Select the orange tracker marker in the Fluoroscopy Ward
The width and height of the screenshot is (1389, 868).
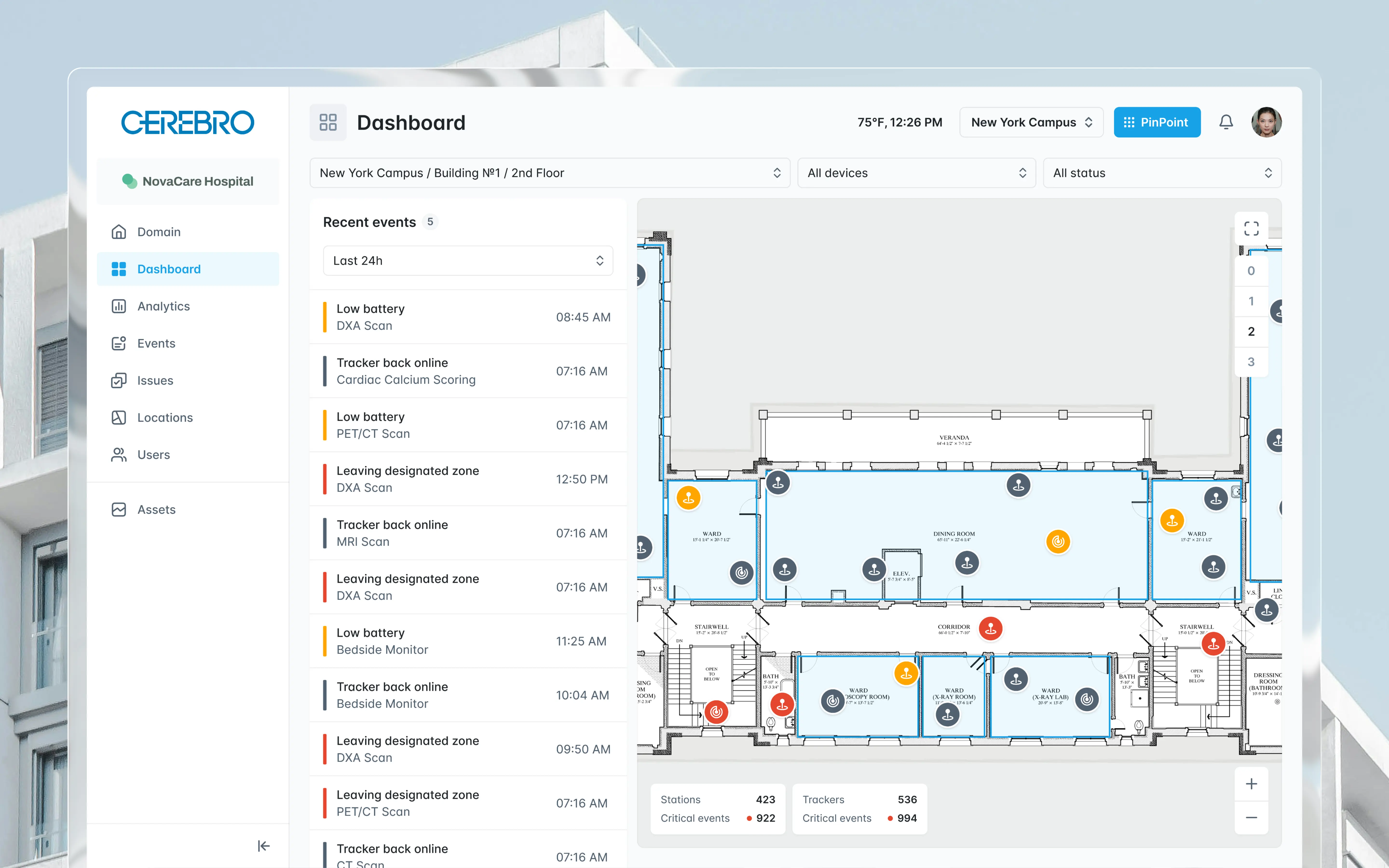tap(906, 673)
